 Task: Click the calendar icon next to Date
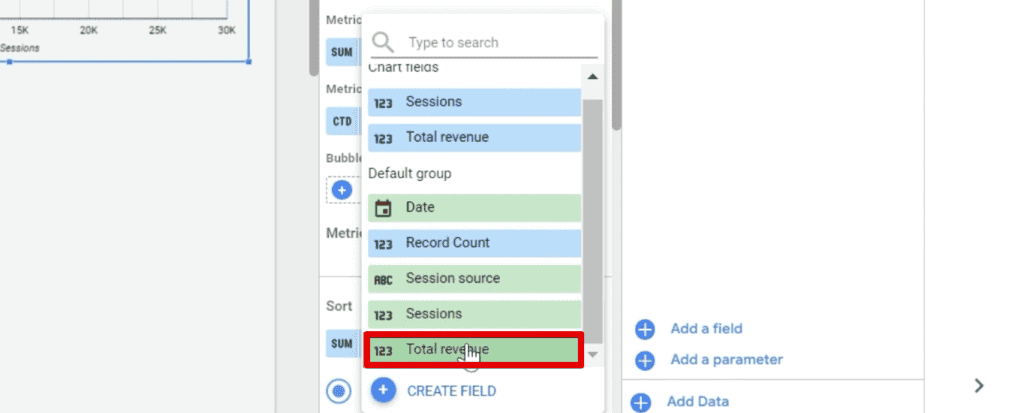pyautogui.click(x=383, y=208)
